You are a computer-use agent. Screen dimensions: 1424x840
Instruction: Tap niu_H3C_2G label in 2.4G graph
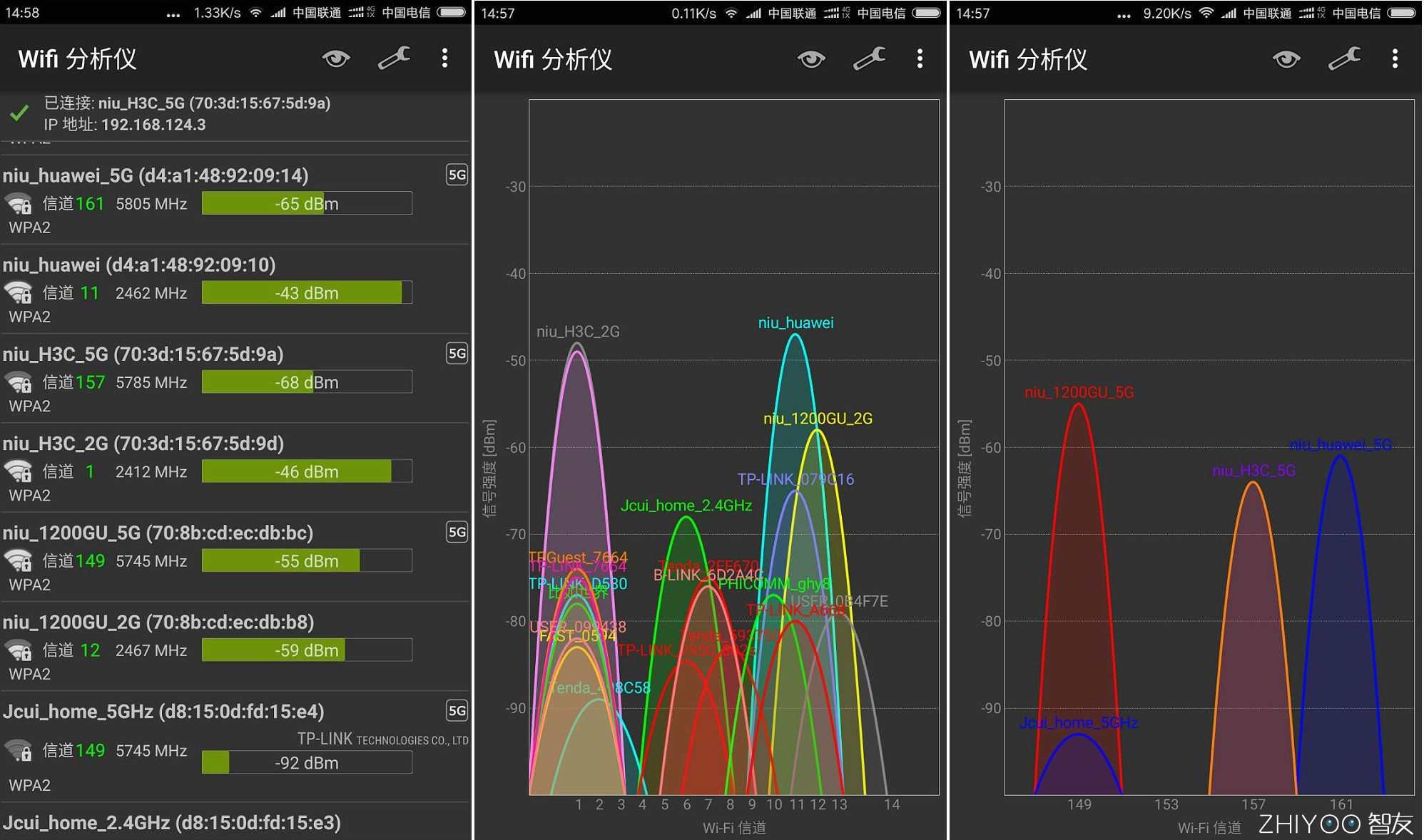click(578, 332)
